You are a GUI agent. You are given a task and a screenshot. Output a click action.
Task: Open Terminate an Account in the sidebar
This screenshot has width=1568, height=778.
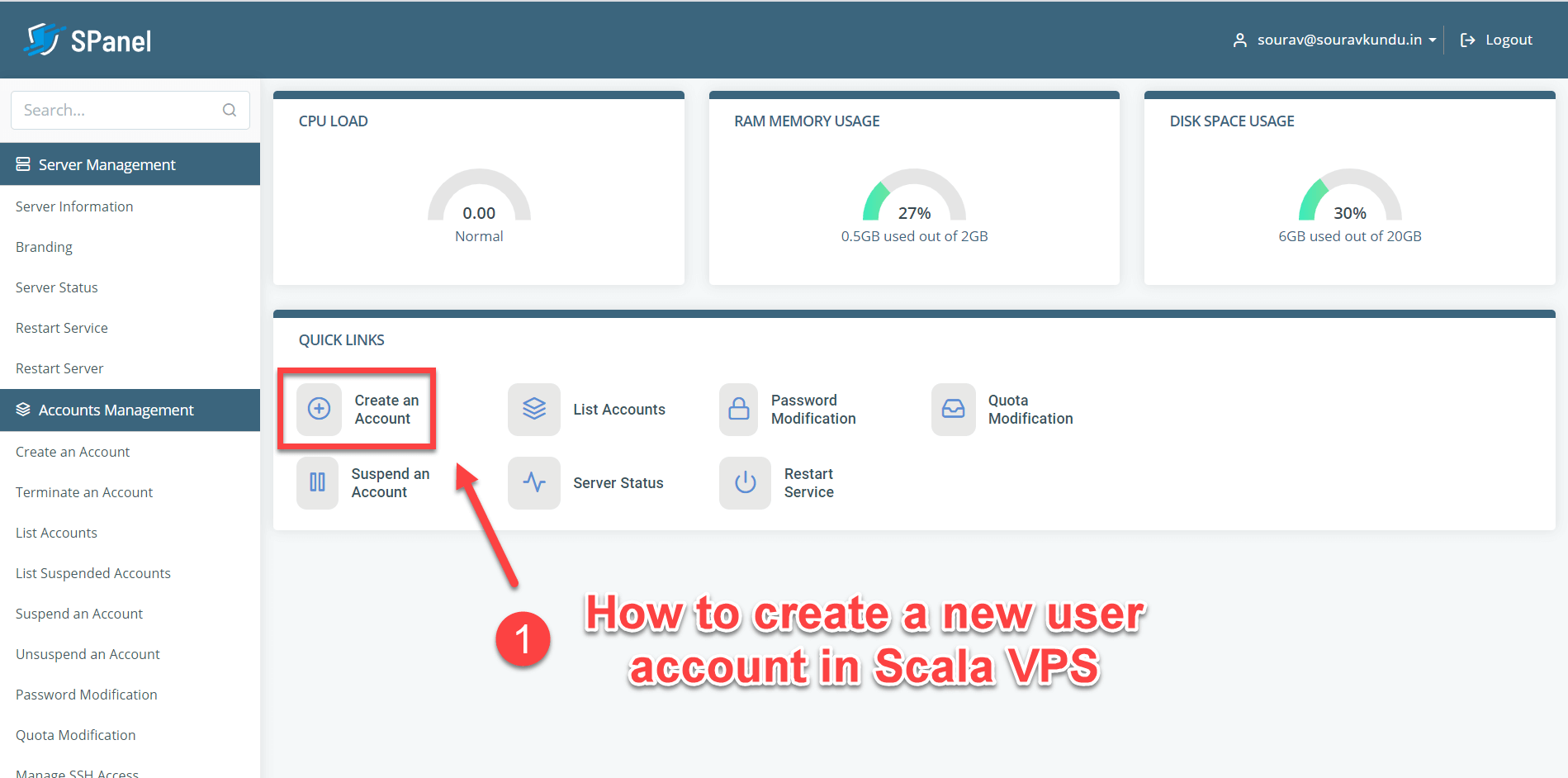tap(84, 492)
